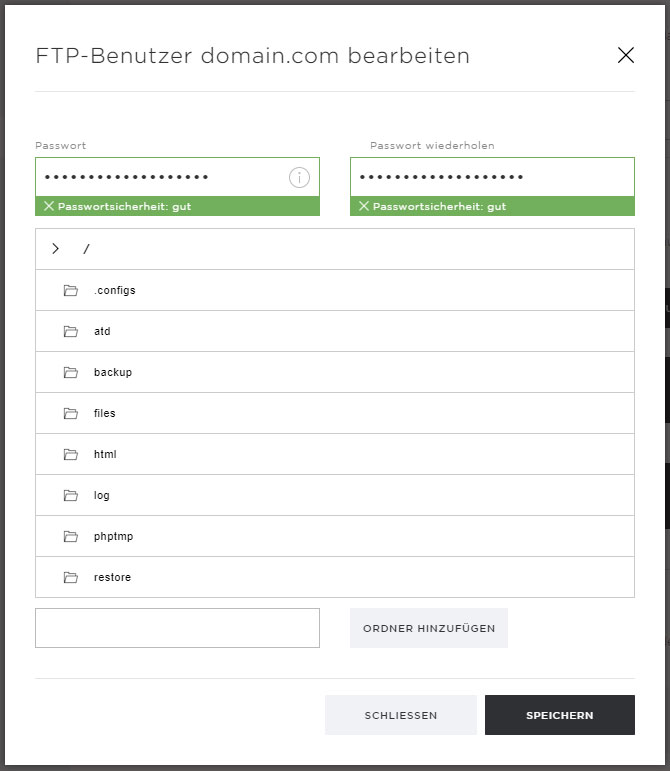
Task: Focus the Passwort wiederholen field
Action: point(493,177)
